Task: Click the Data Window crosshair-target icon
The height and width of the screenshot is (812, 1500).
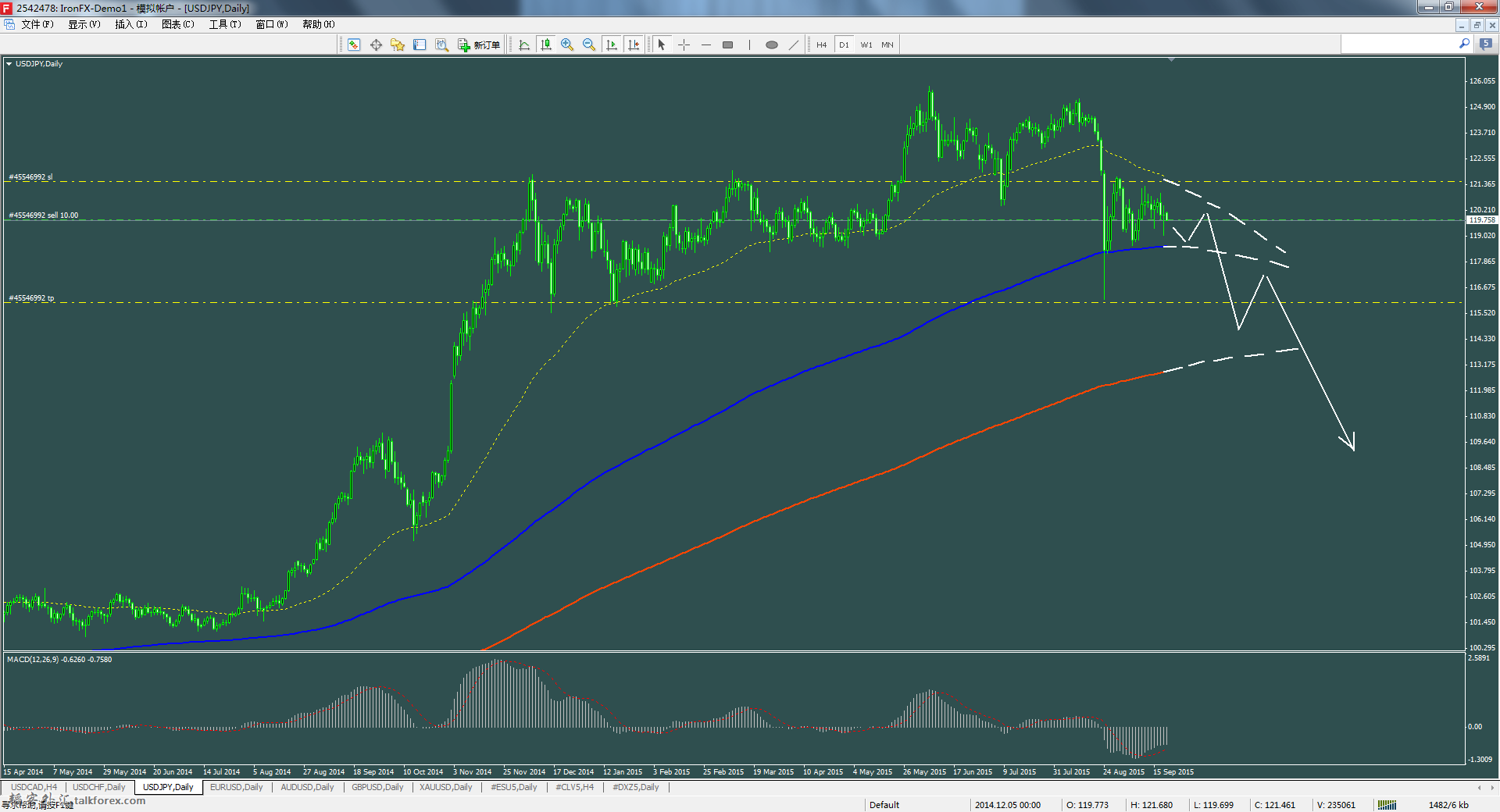Action: [376, 45]
